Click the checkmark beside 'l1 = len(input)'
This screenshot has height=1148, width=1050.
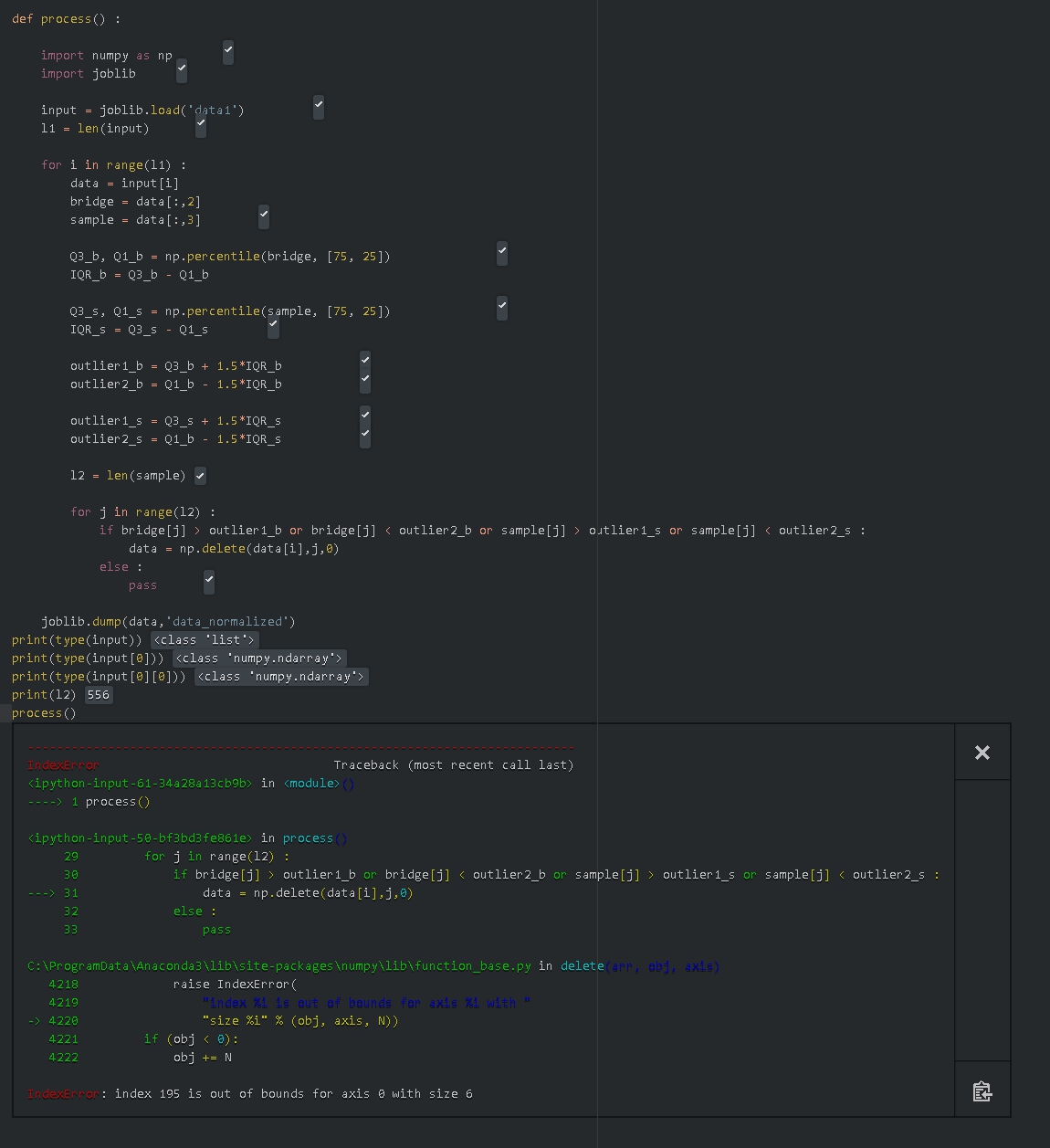201,125
